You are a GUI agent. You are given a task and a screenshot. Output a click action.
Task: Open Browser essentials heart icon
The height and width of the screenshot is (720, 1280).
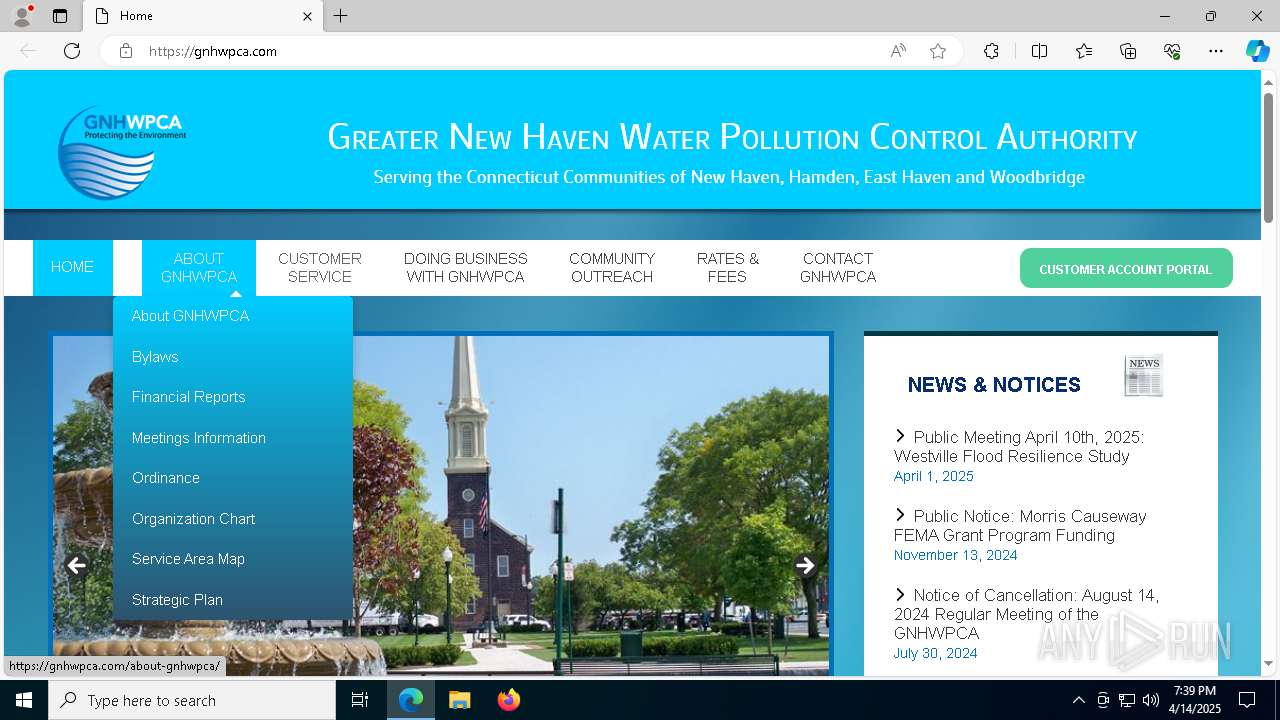coord(1172,51)
